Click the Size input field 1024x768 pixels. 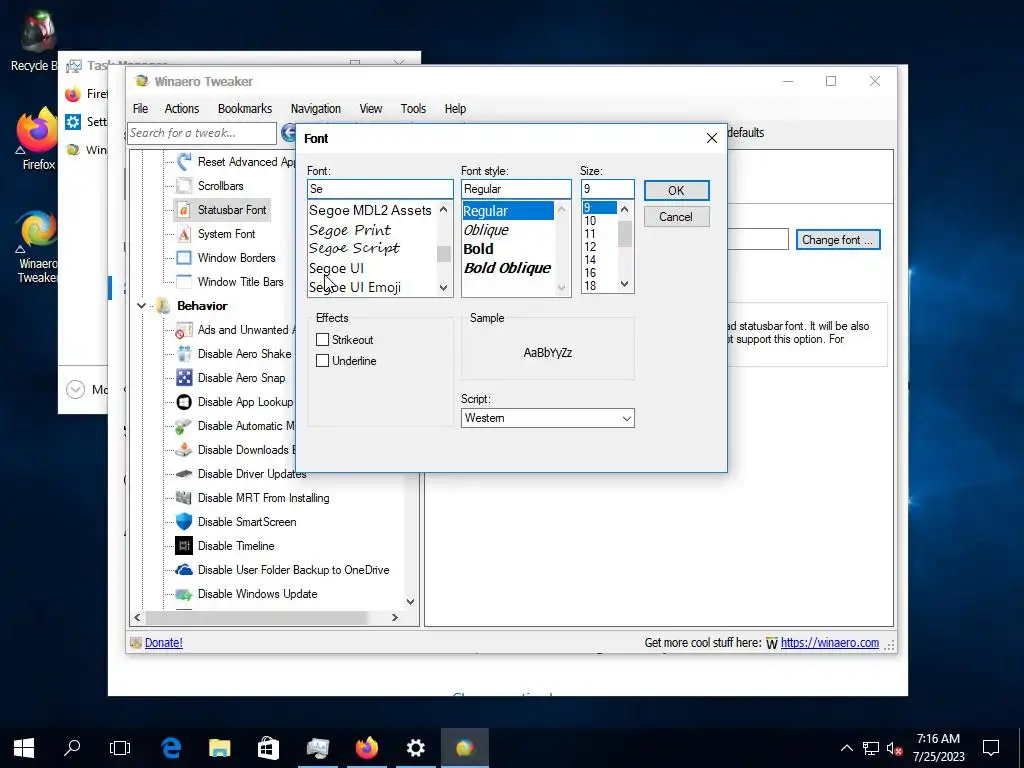pos(607,189)
